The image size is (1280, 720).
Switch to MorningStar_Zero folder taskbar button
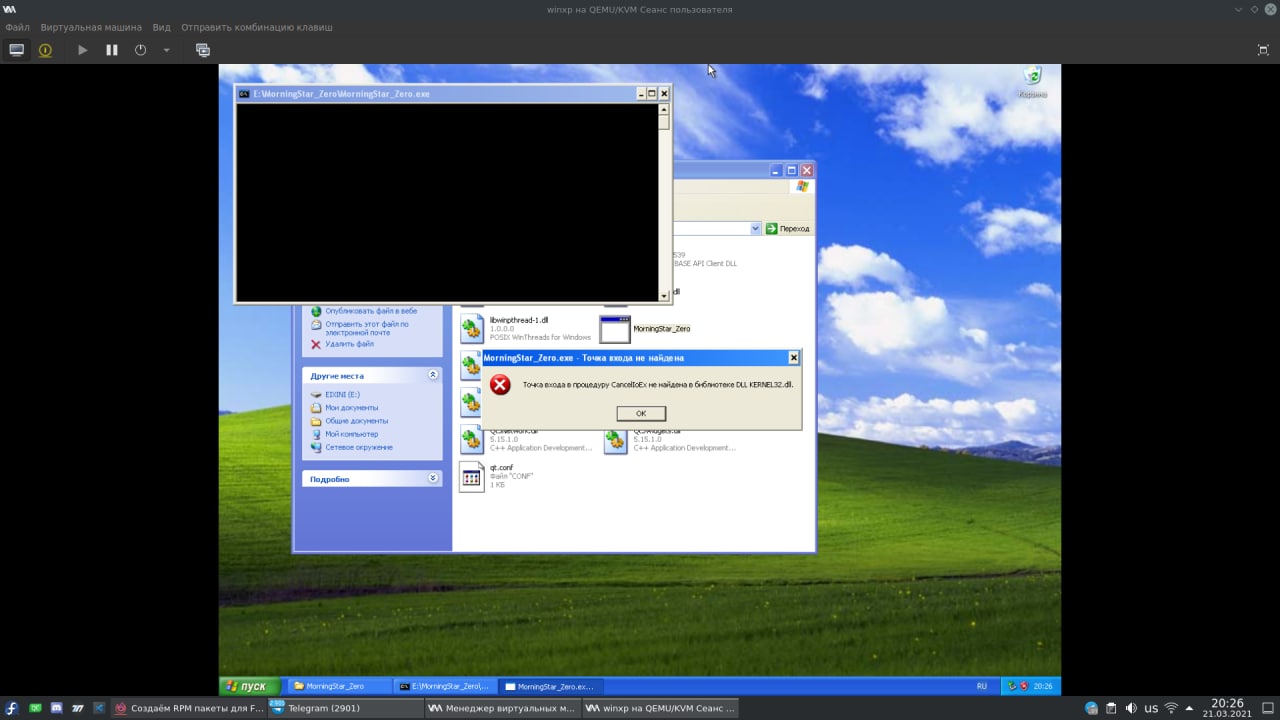coord(339,686)
